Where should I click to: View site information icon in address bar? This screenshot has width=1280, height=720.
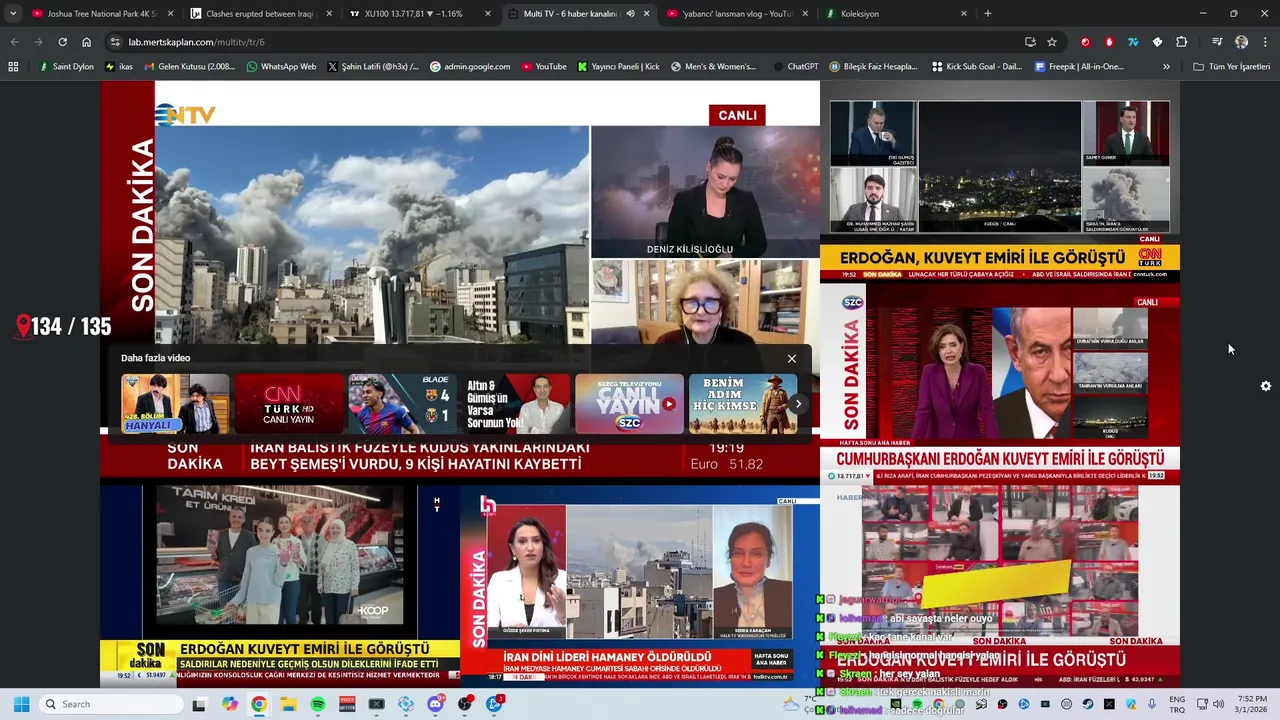click(x=115, y=42)
